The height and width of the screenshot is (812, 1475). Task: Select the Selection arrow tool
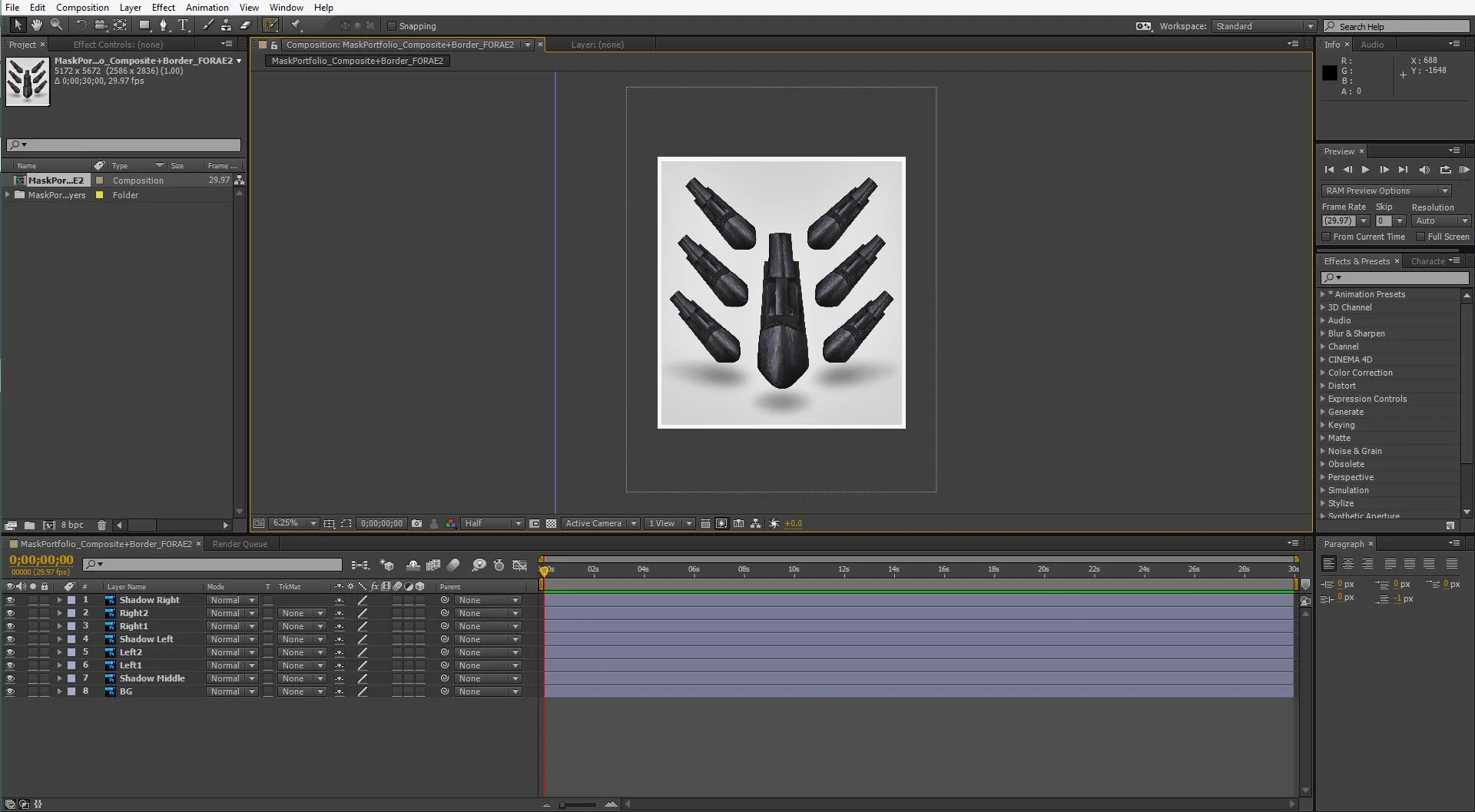tap(18, 25)
